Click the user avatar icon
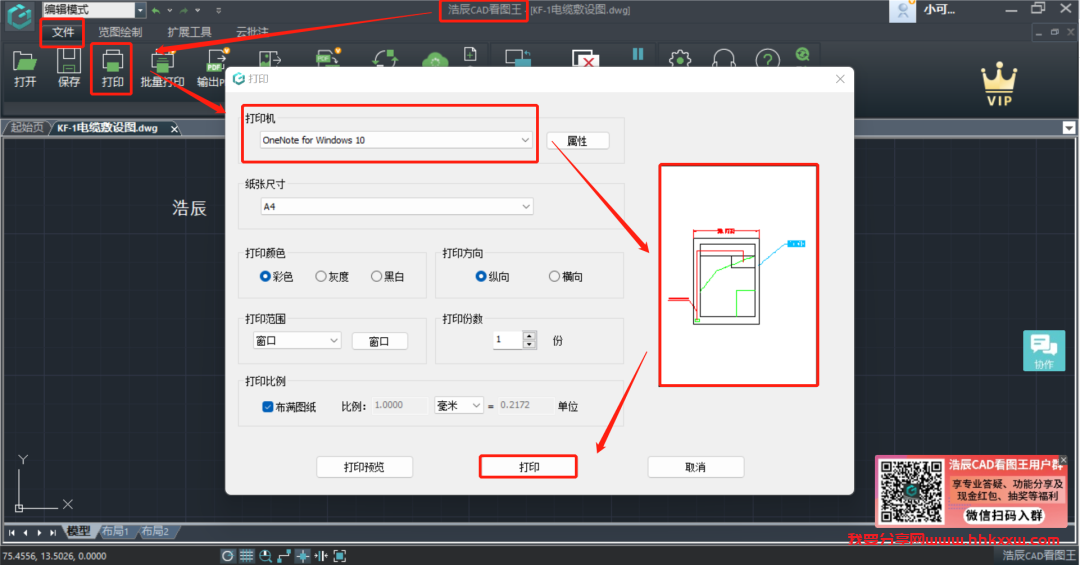Screen dimensions: 1080x565 coord(902,10)
